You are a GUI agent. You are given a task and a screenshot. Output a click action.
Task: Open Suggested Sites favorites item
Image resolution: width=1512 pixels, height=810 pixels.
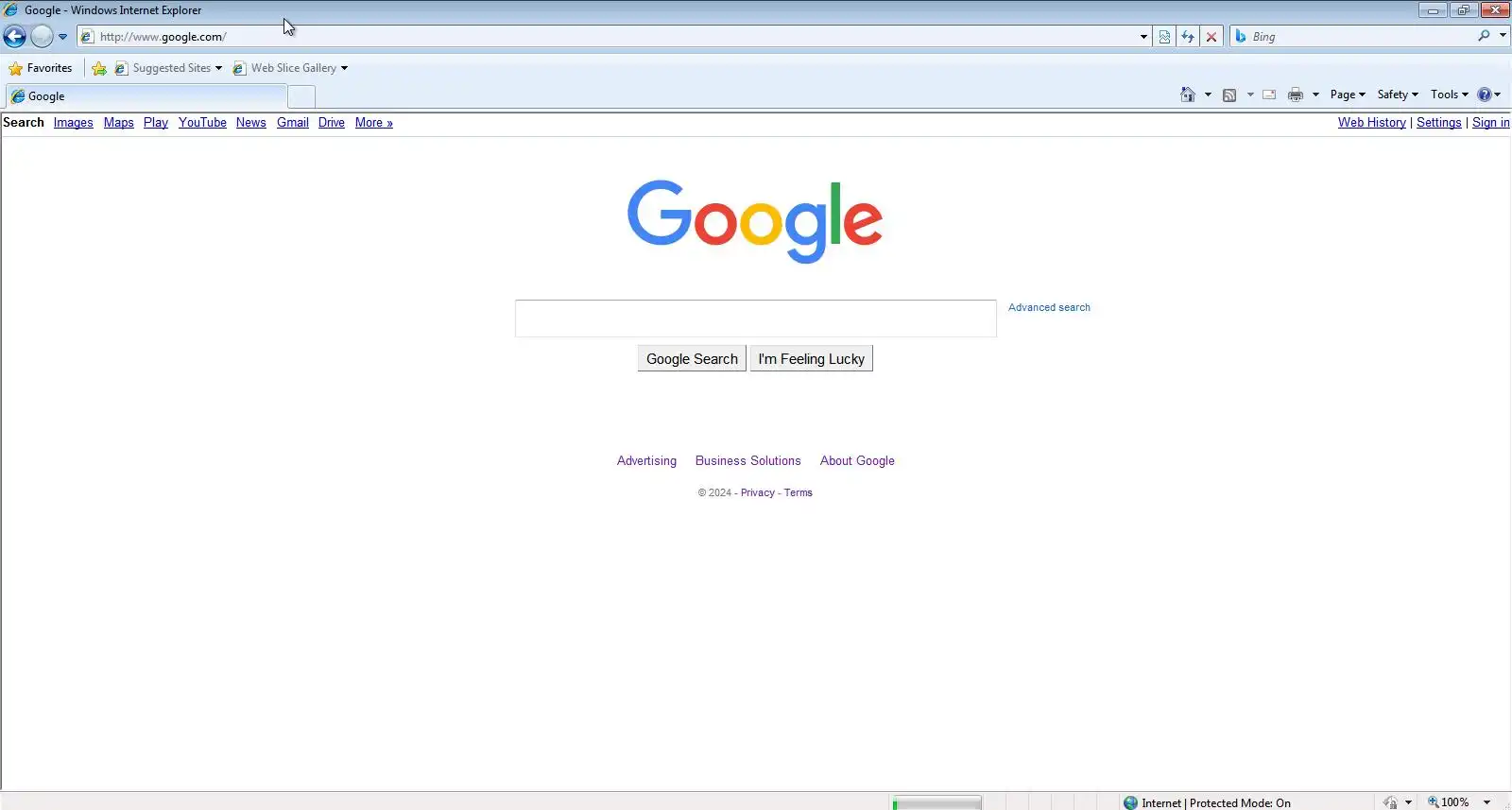click(x=168, y=68)
